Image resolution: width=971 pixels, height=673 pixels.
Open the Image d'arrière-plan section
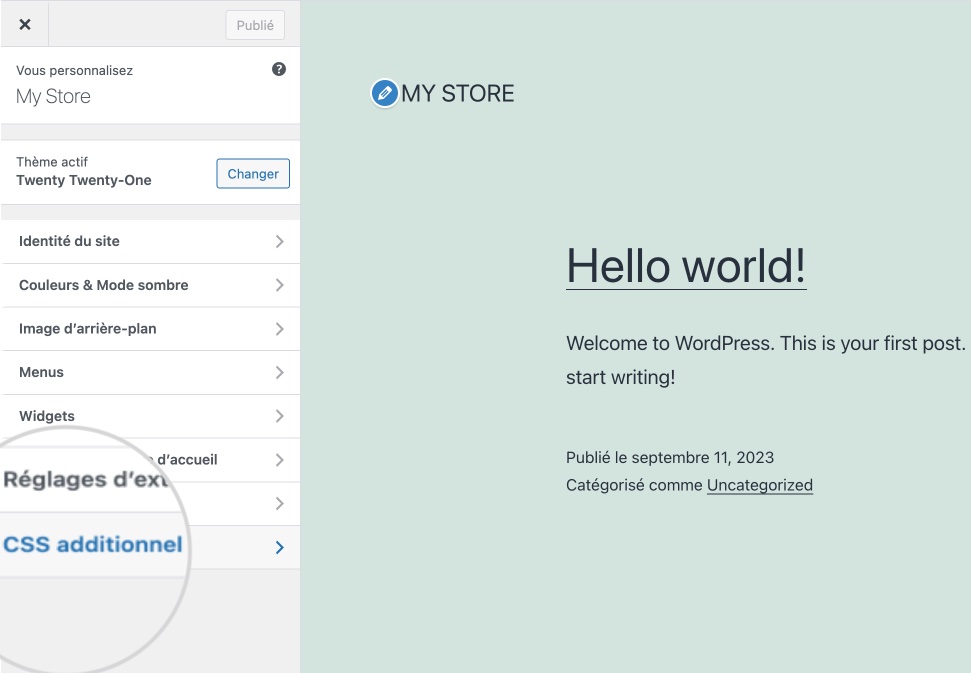[x=150, y=329]
